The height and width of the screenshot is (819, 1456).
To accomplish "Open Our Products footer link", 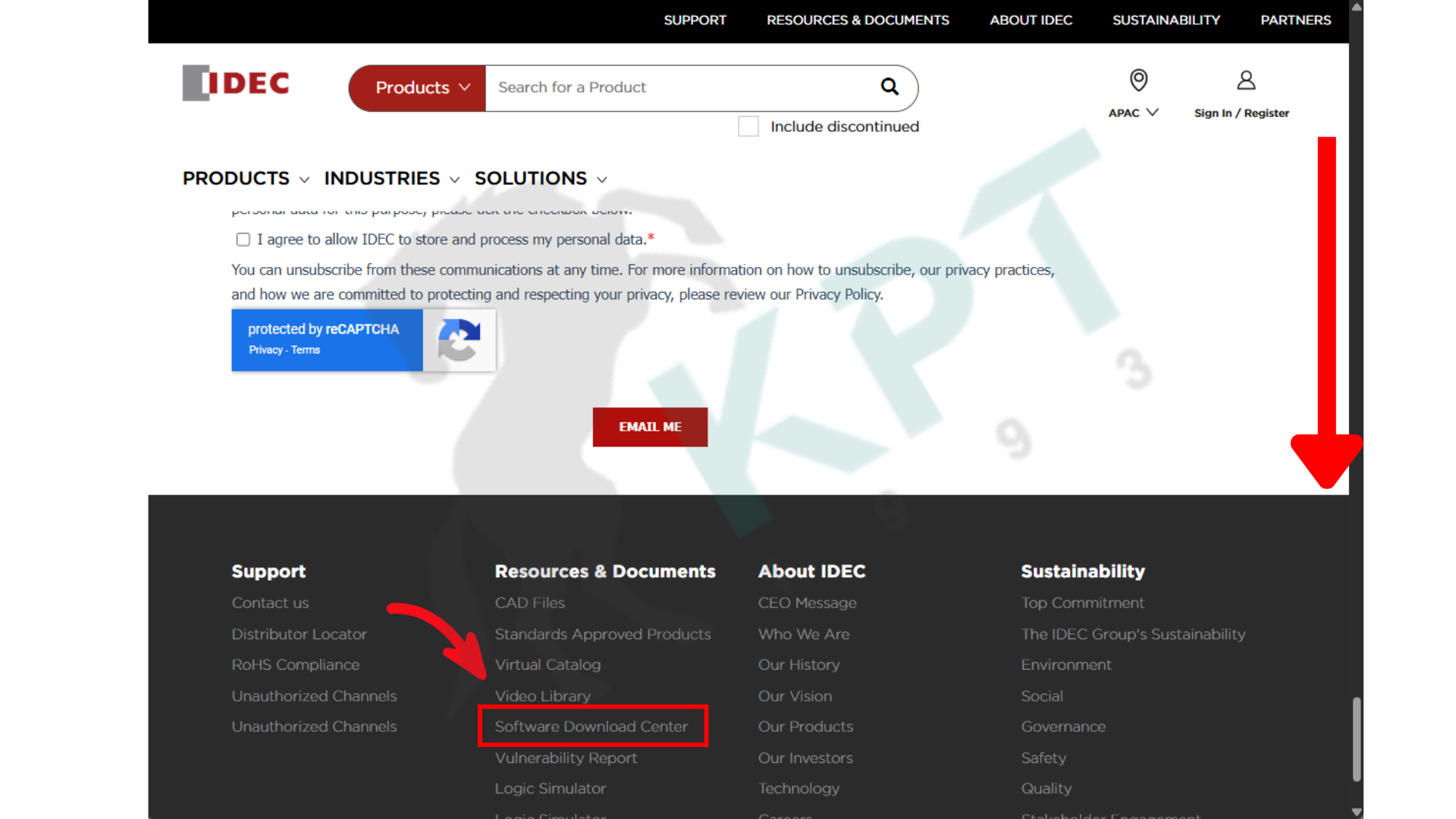I will point(805,726).
